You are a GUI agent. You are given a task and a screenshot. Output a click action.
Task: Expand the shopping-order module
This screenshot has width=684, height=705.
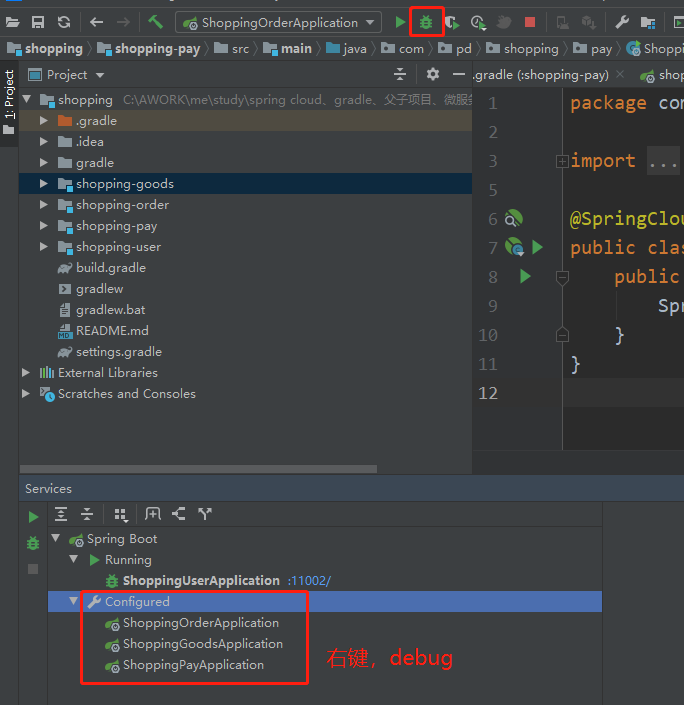pyautogui.click(x=44, y=205)
